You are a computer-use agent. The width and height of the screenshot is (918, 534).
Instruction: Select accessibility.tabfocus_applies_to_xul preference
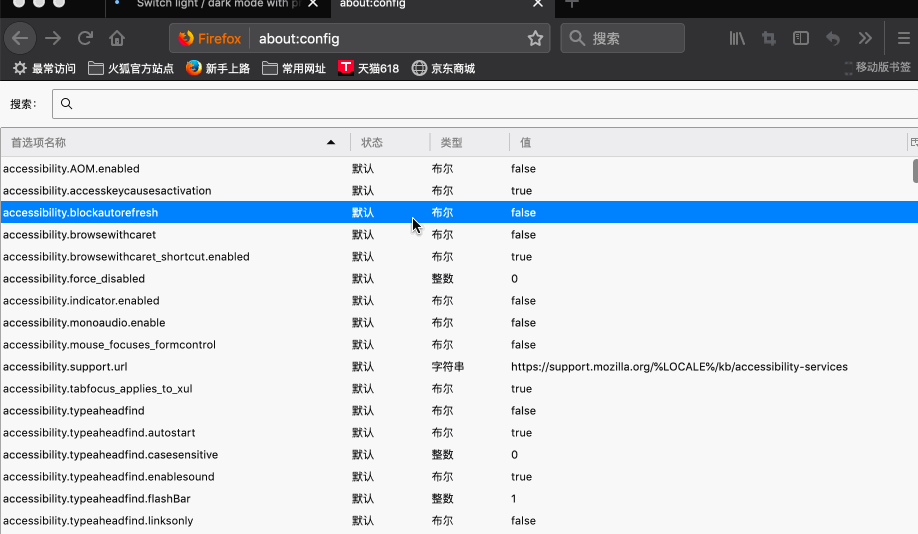coord(457,389)
